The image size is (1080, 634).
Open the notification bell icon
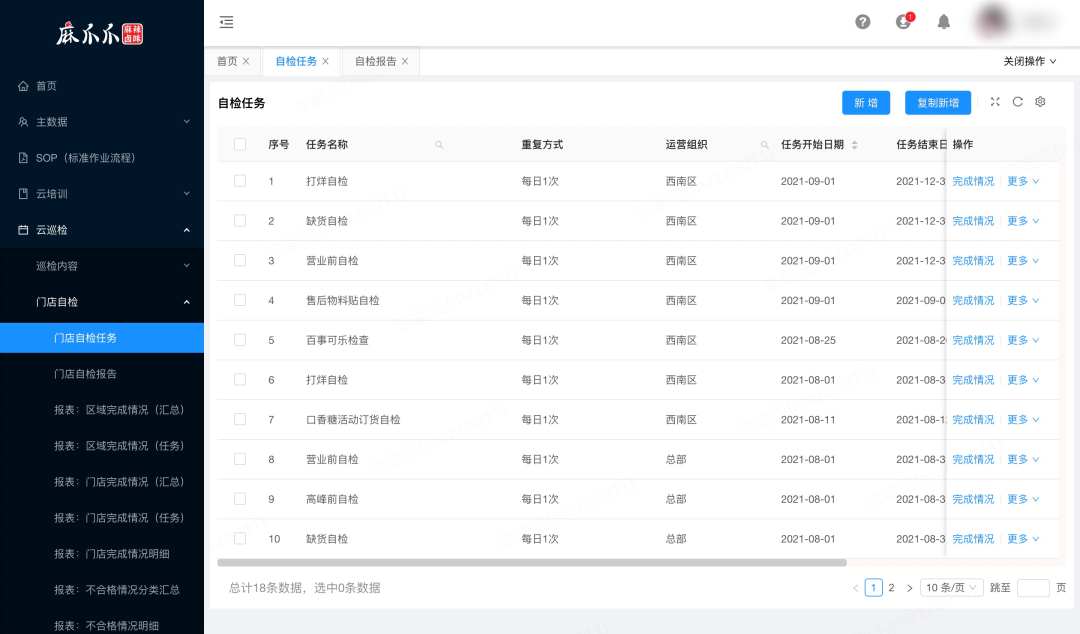click(x=944, y=22)
